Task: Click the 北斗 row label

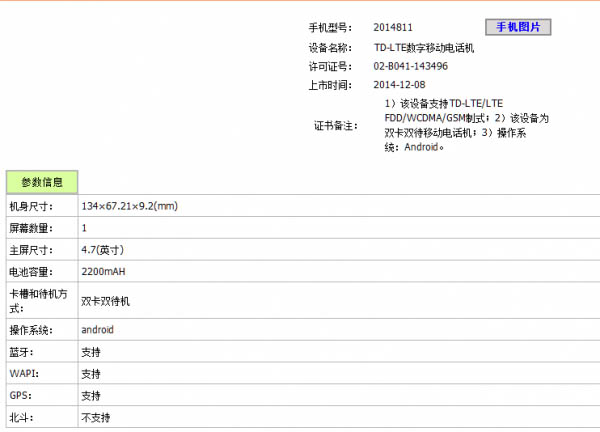Action: coord(21,417)
